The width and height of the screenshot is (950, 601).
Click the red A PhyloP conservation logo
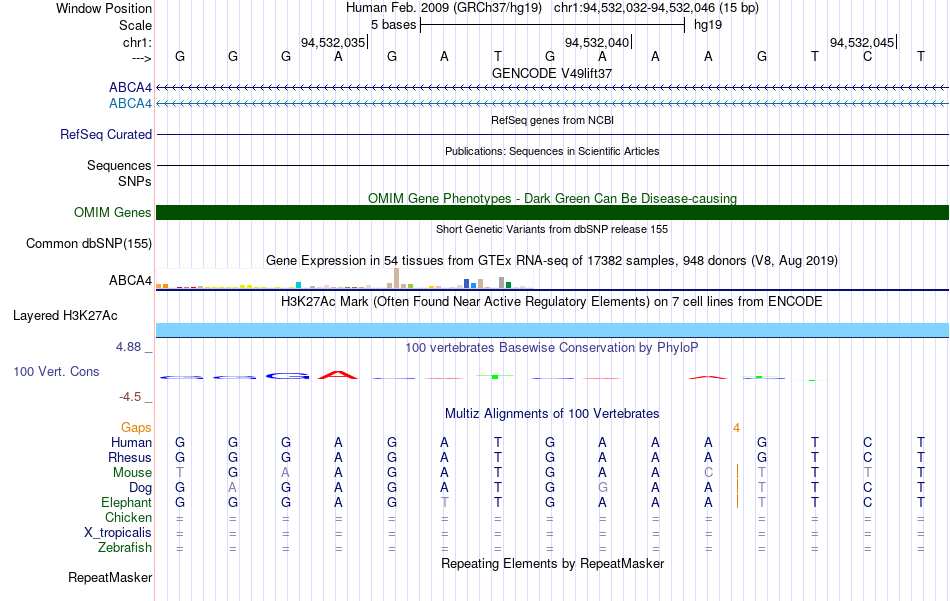click(338, 376)
